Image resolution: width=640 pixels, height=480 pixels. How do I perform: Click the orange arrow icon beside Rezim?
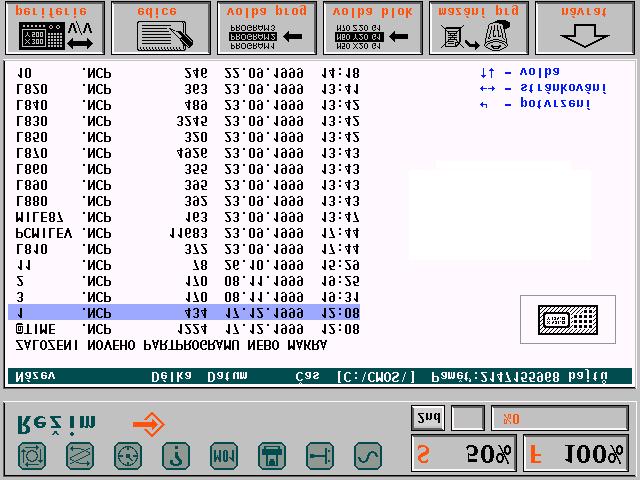pyautogui.click(x=149, y=424)
